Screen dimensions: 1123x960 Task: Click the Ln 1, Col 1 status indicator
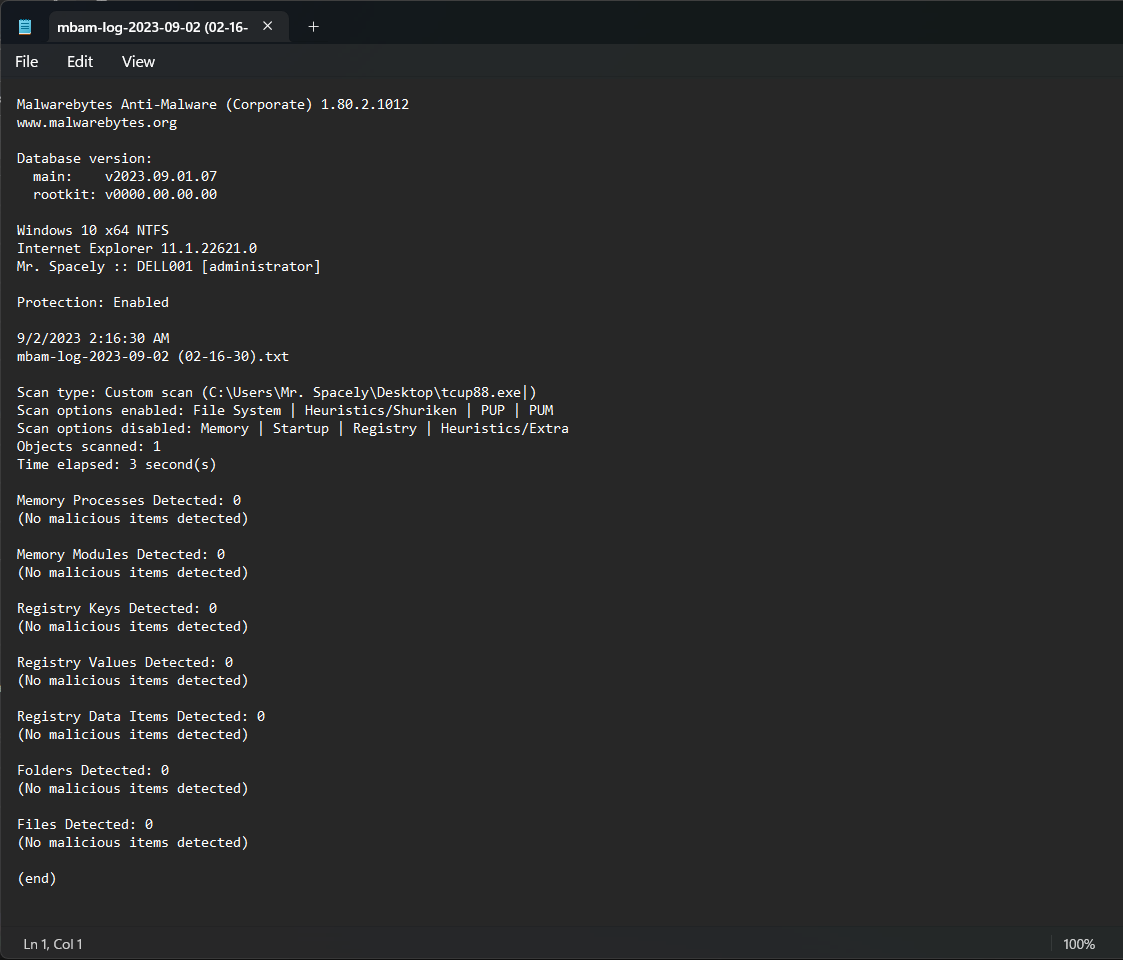coord(53,944)
